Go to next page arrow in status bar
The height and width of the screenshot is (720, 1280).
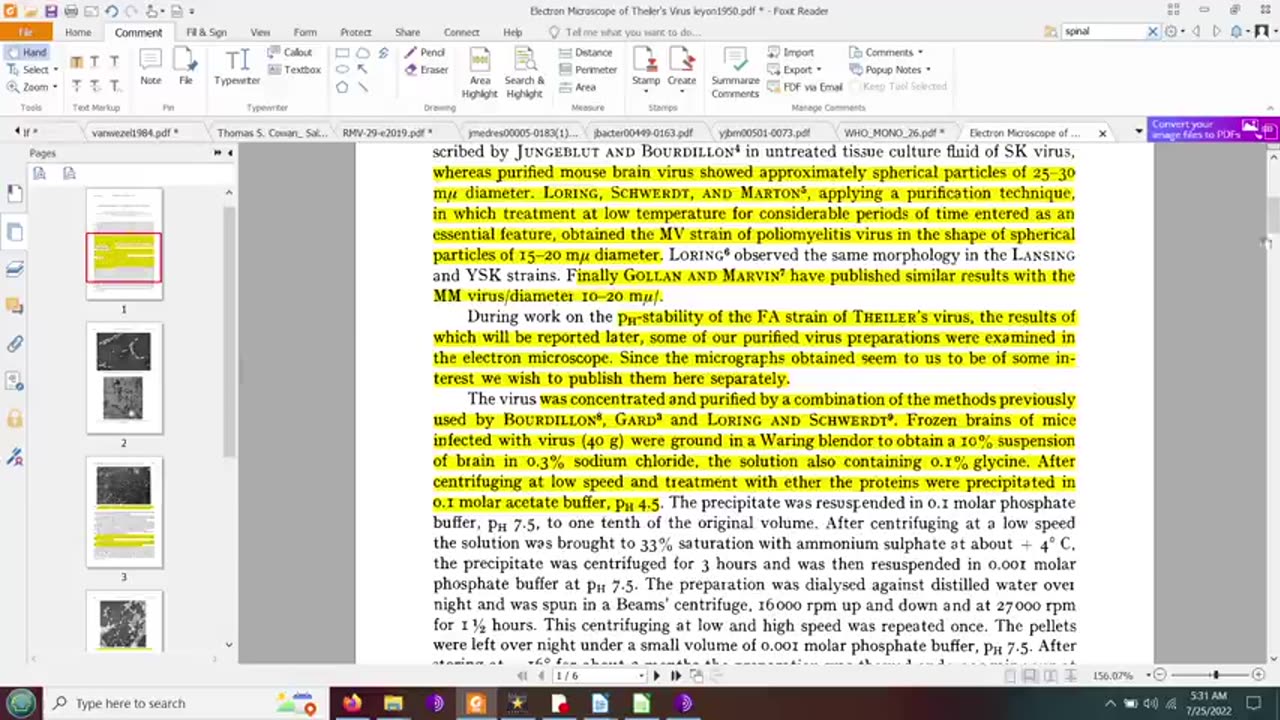tap(656, 676)
